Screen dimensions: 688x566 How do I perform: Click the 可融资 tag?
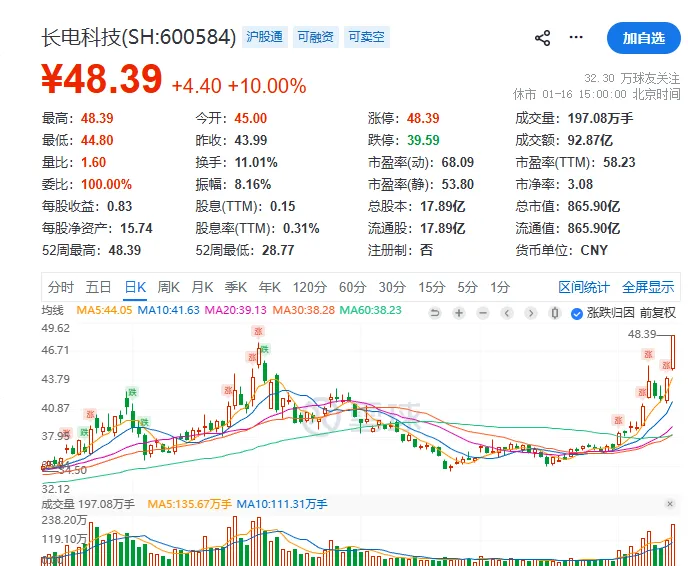click(315, 37)
